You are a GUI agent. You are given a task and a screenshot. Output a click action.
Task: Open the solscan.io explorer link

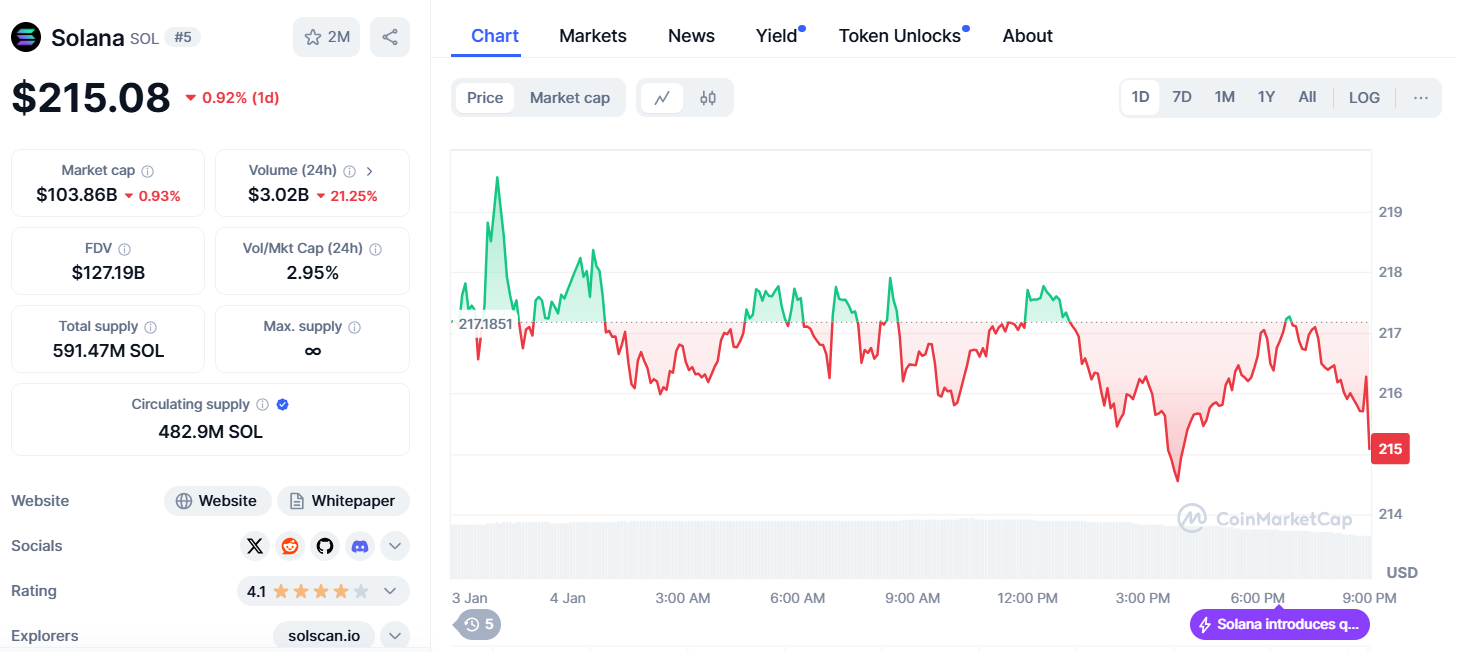324,636
